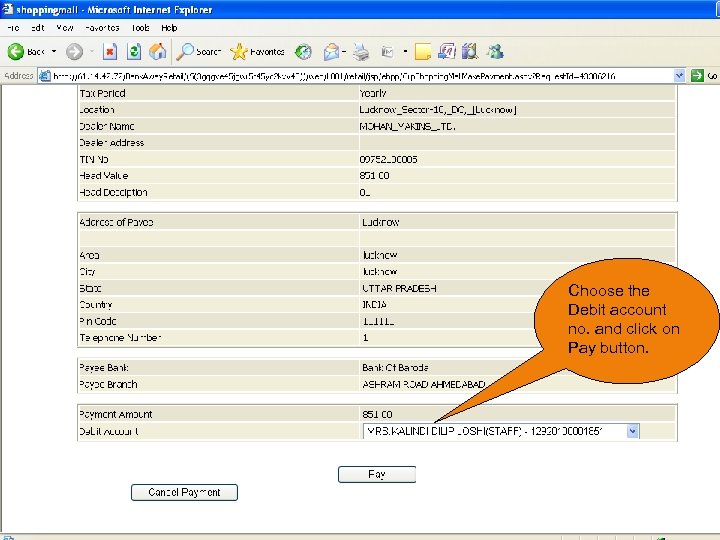Select the Debit Account combo box value

coord(501,431)
